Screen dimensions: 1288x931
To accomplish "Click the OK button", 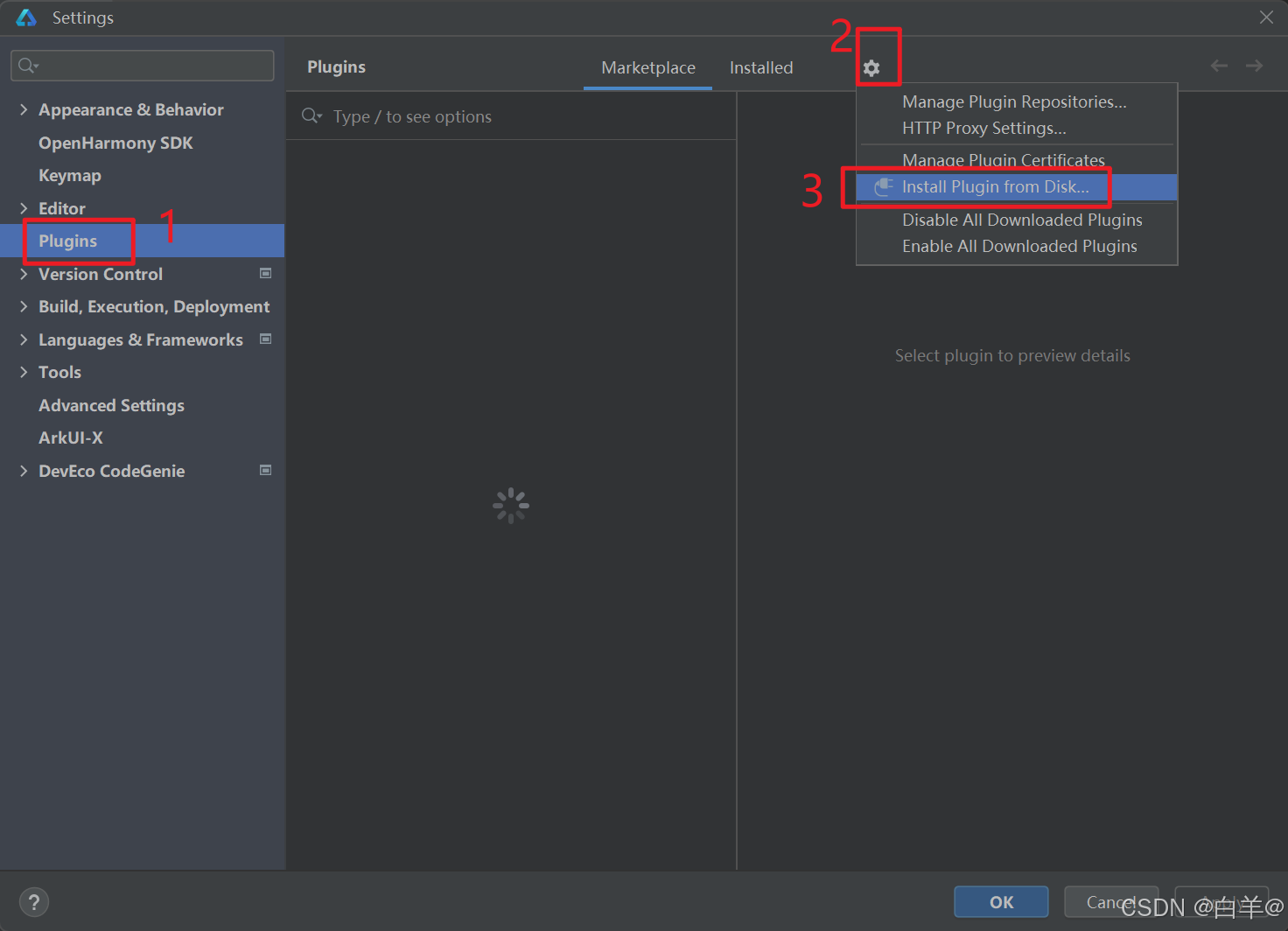I will 1000,901.
